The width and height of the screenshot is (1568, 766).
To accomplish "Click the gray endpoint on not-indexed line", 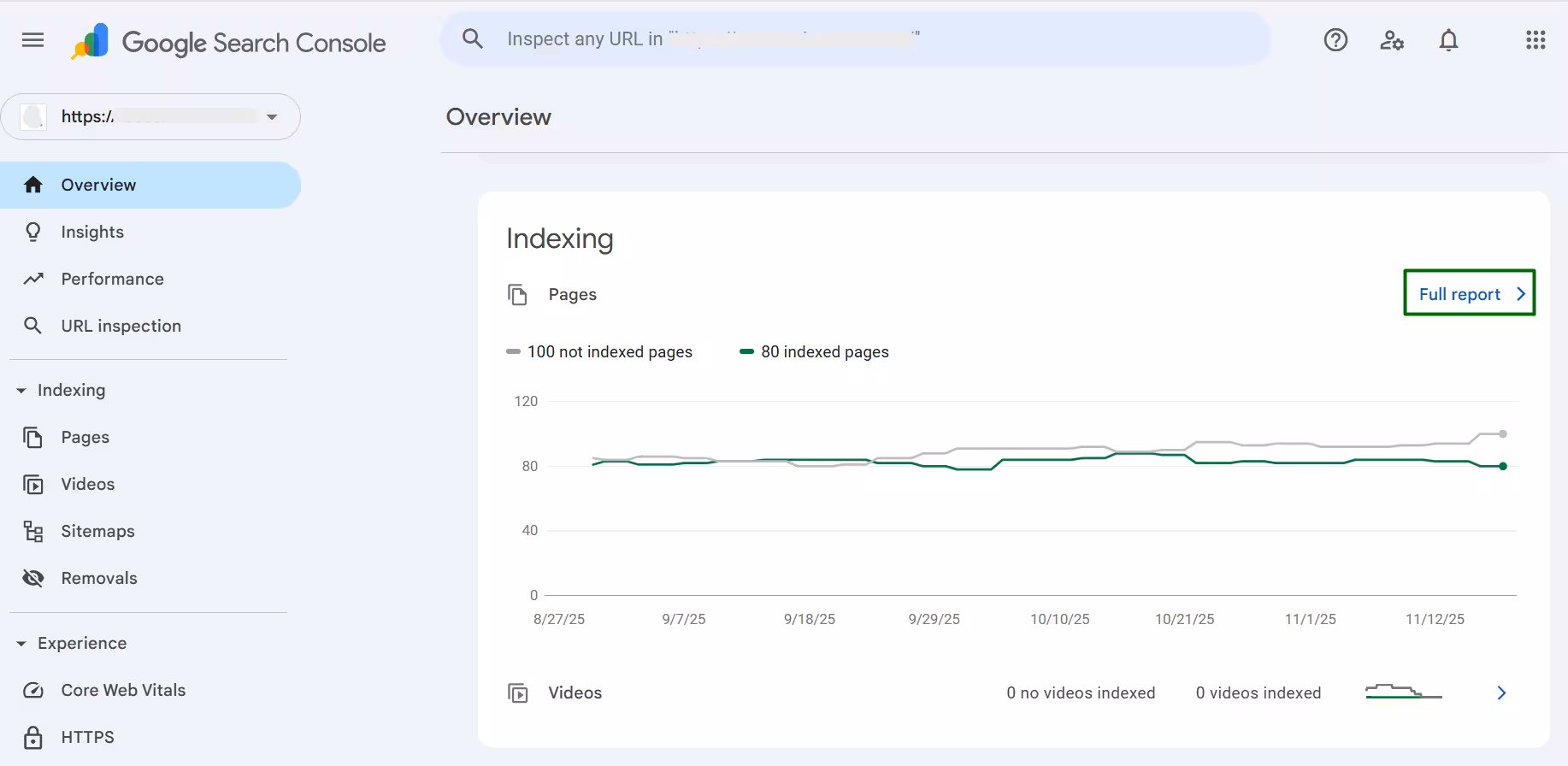I will tap(1503, 433).
